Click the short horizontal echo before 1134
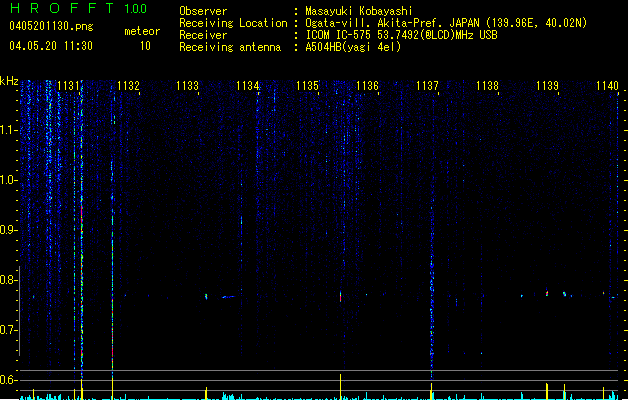629x400 pixels. 229,297
